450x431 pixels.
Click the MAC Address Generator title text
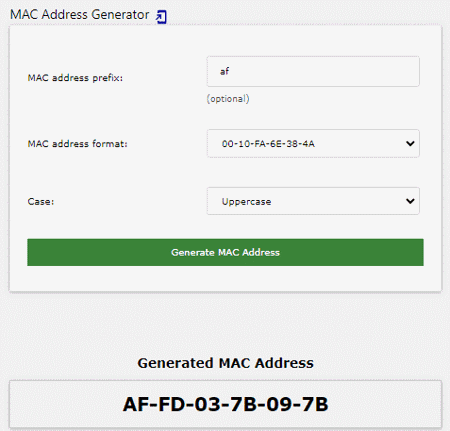pos(80,15)
